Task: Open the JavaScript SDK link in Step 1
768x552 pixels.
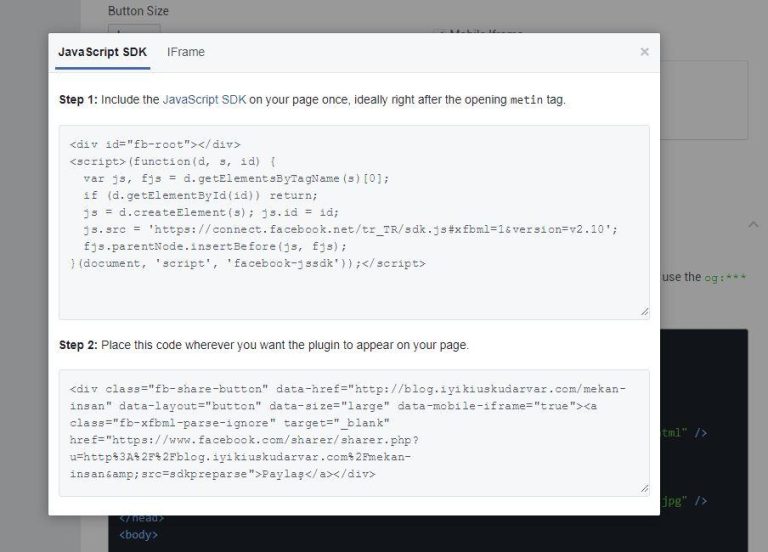Action: (x=204, y=101)
